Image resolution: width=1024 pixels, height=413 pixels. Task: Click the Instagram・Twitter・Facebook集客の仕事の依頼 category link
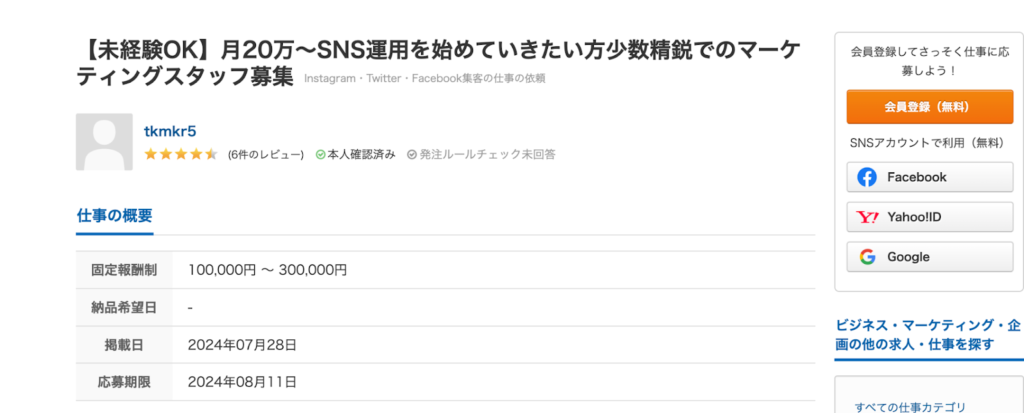point(424,79)
